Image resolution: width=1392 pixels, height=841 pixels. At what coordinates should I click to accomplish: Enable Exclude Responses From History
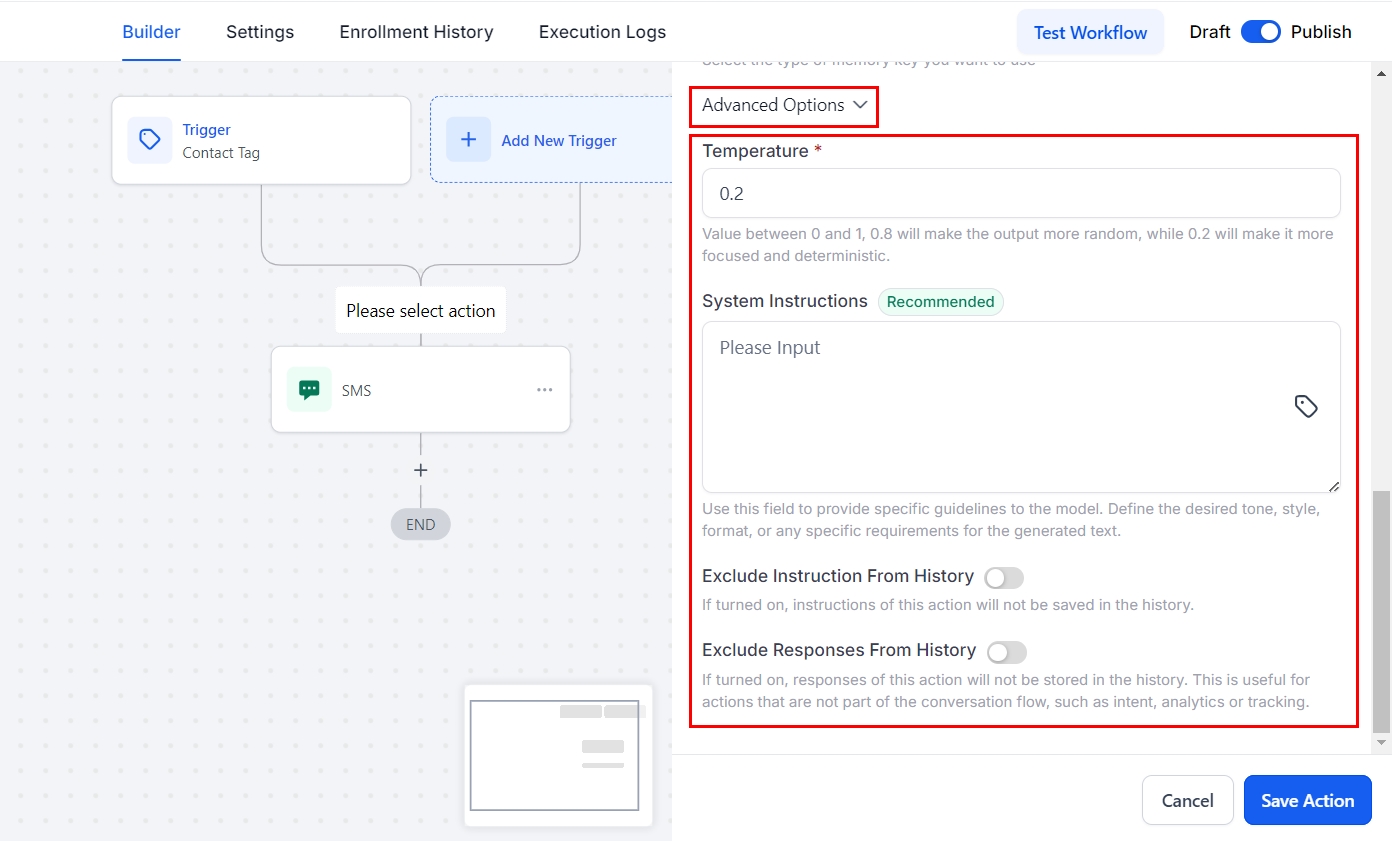tap(1006, 652)
